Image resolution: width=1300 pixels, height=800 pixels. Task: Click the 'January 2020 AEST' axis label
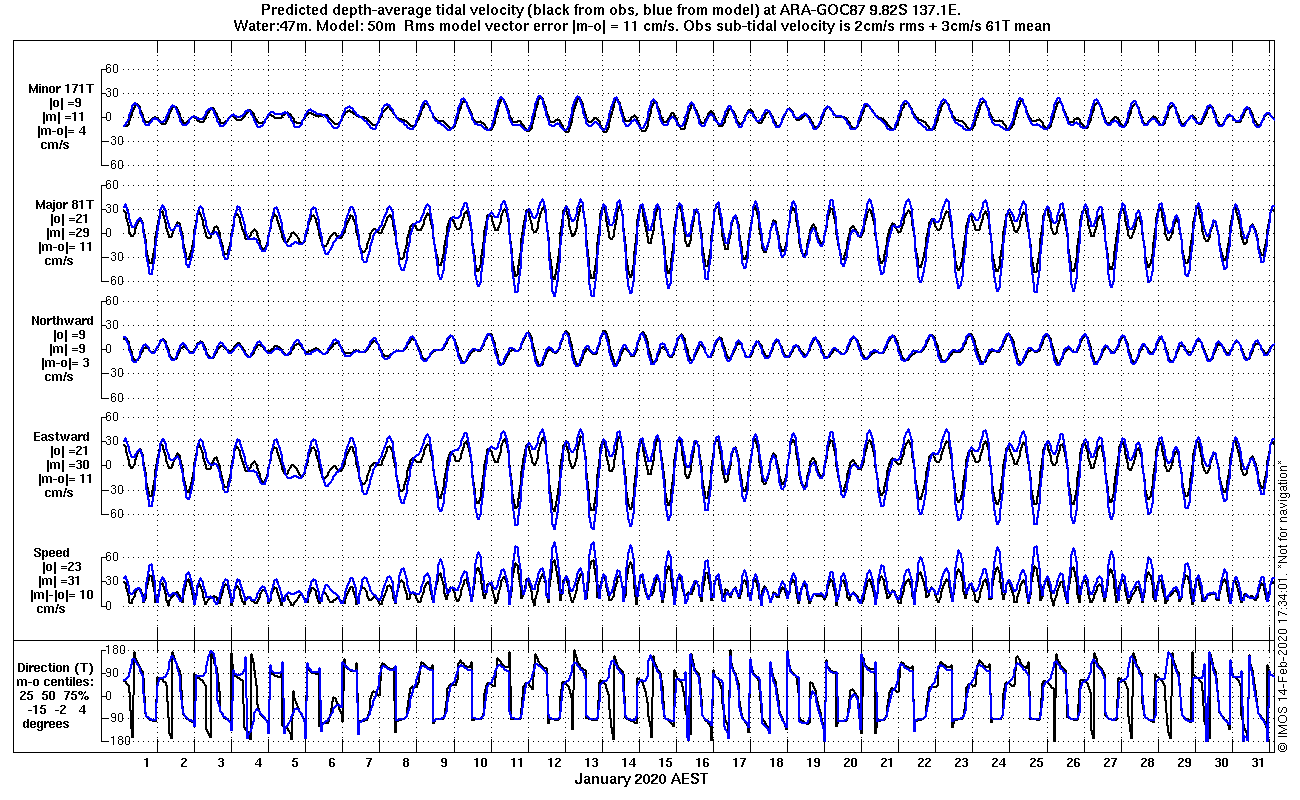click(642, 779)
